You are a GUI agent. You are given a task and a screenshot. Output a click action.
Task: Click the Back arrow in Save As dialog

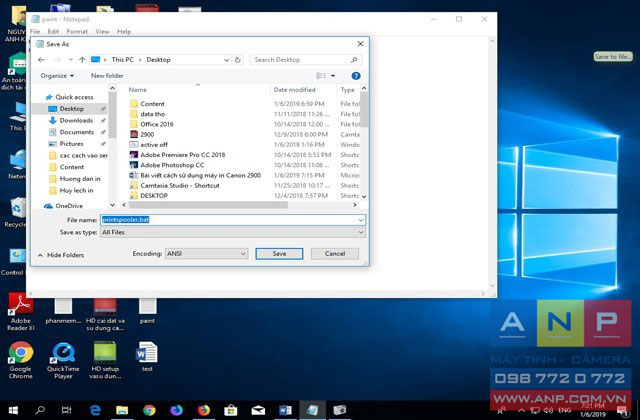[x=41, y=60]
